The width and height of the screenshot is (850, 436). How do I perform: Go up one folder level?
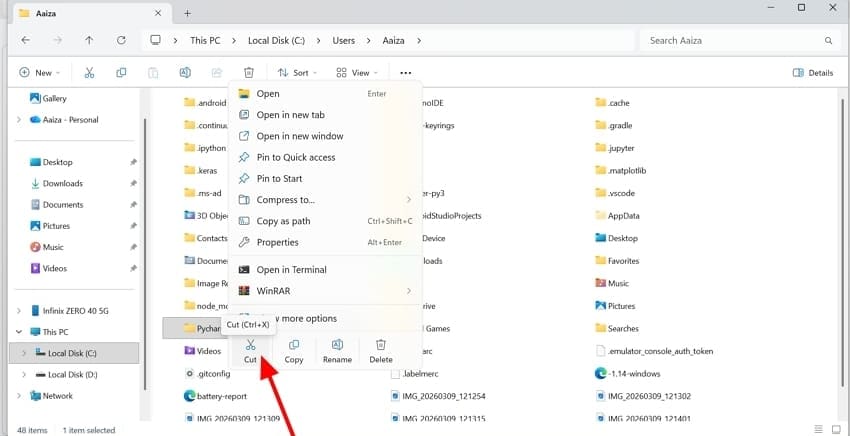coord(89,40)
